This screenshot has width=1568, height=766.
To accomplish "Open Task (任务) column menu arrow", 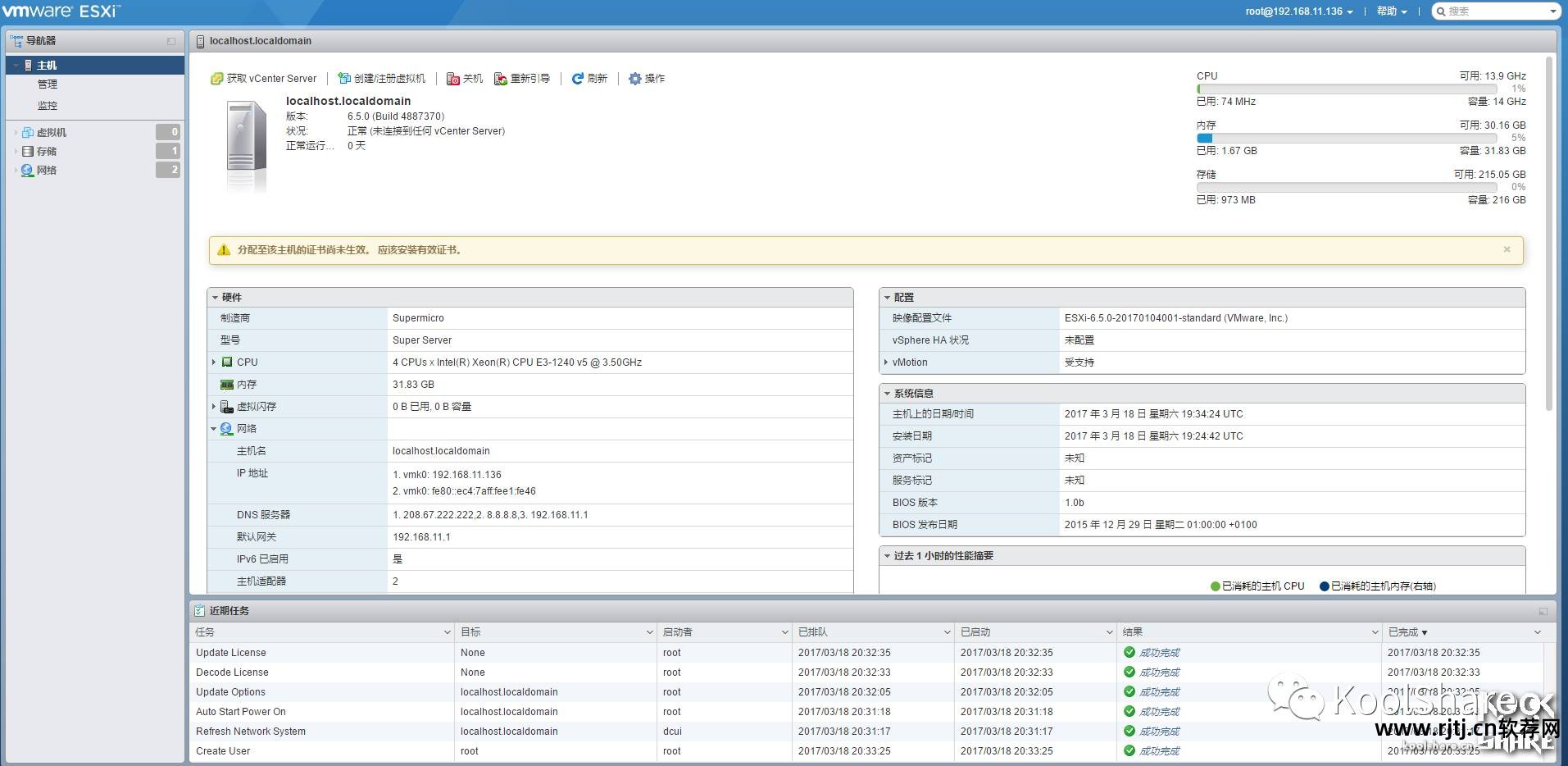I will (x=447, y=632).
